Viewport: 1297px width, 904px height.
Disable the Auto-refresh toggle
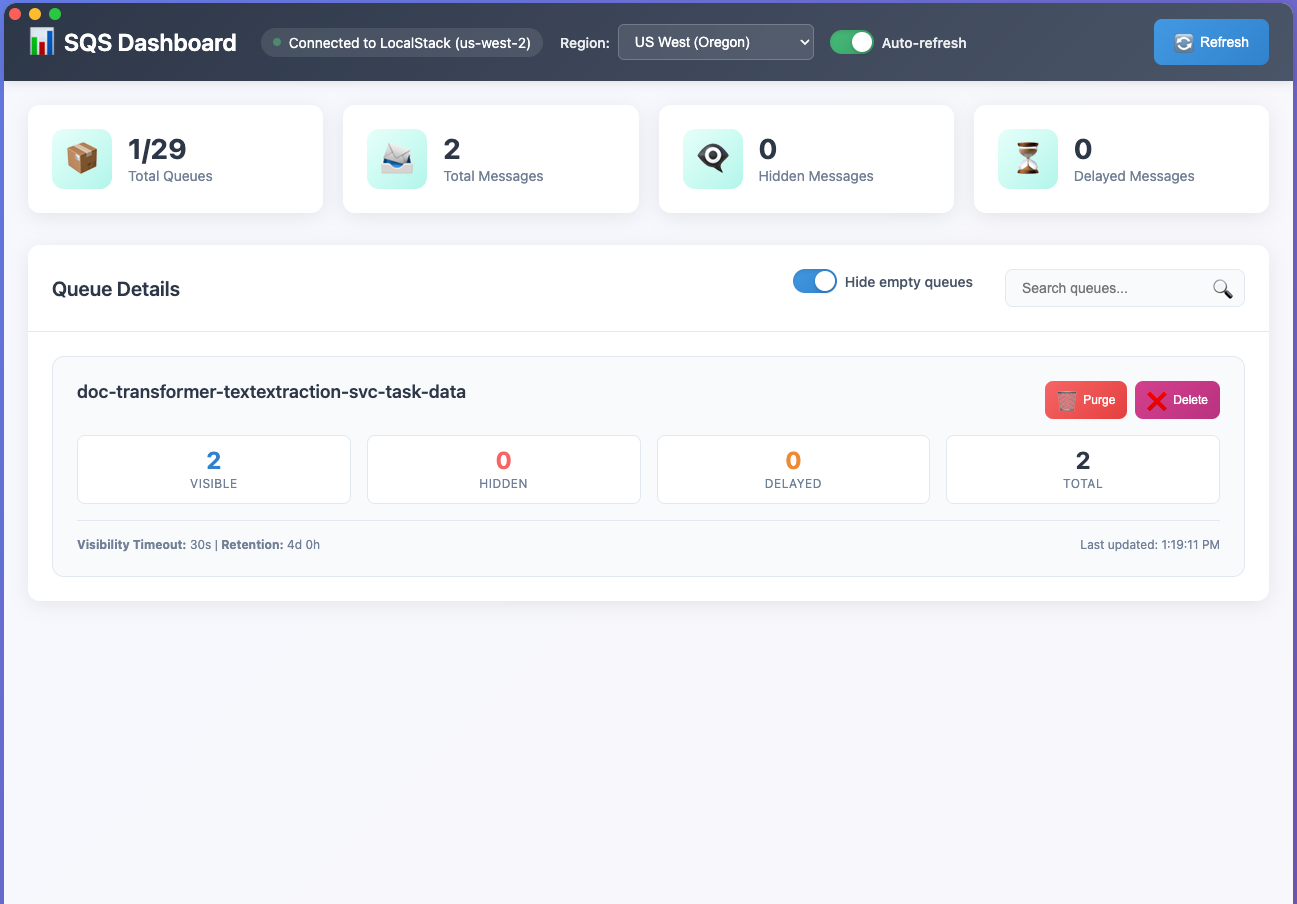(851, 43)
